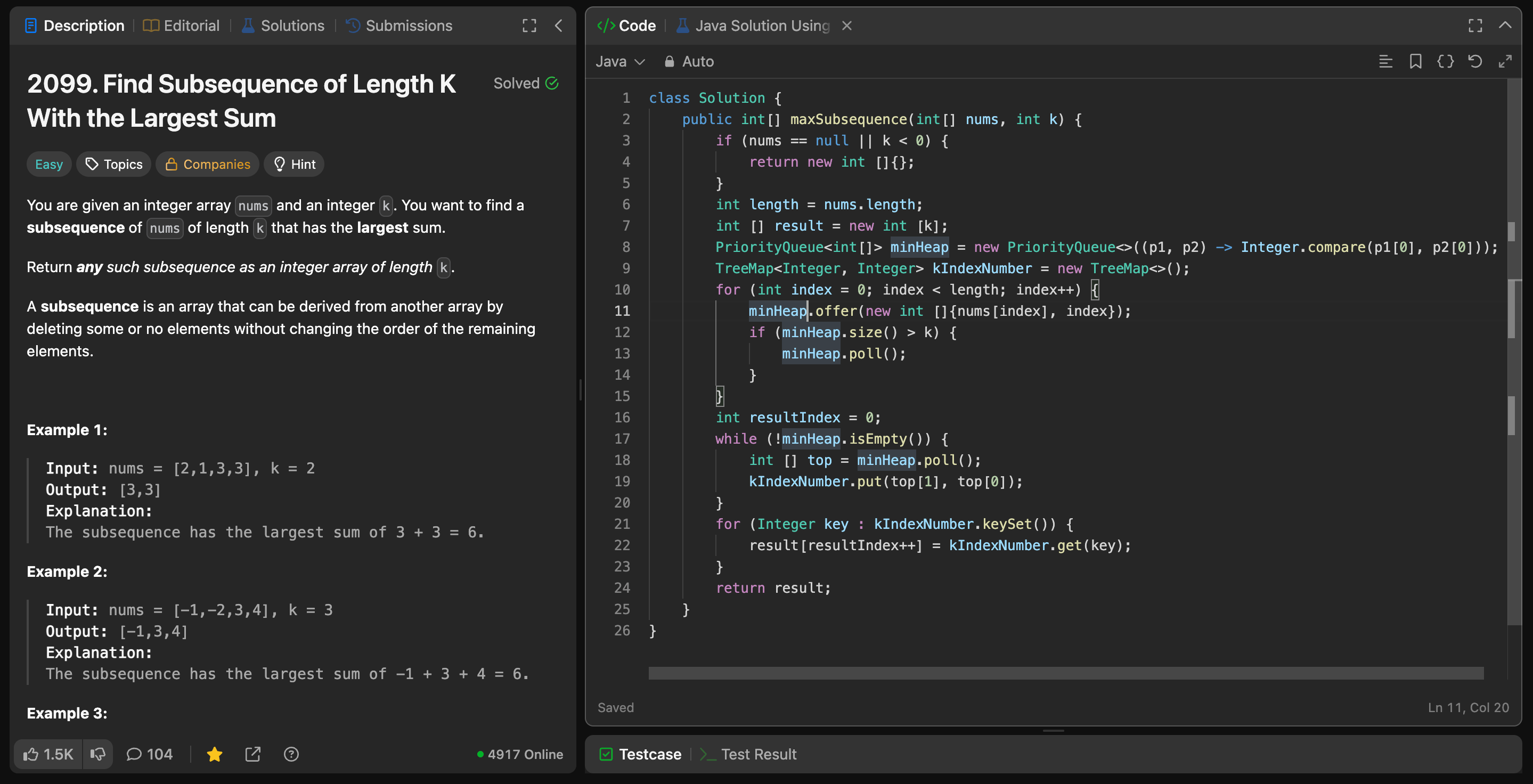Screen dimensions: 1533x784
Task: Click the Hint button
Action: coord(294,164)
